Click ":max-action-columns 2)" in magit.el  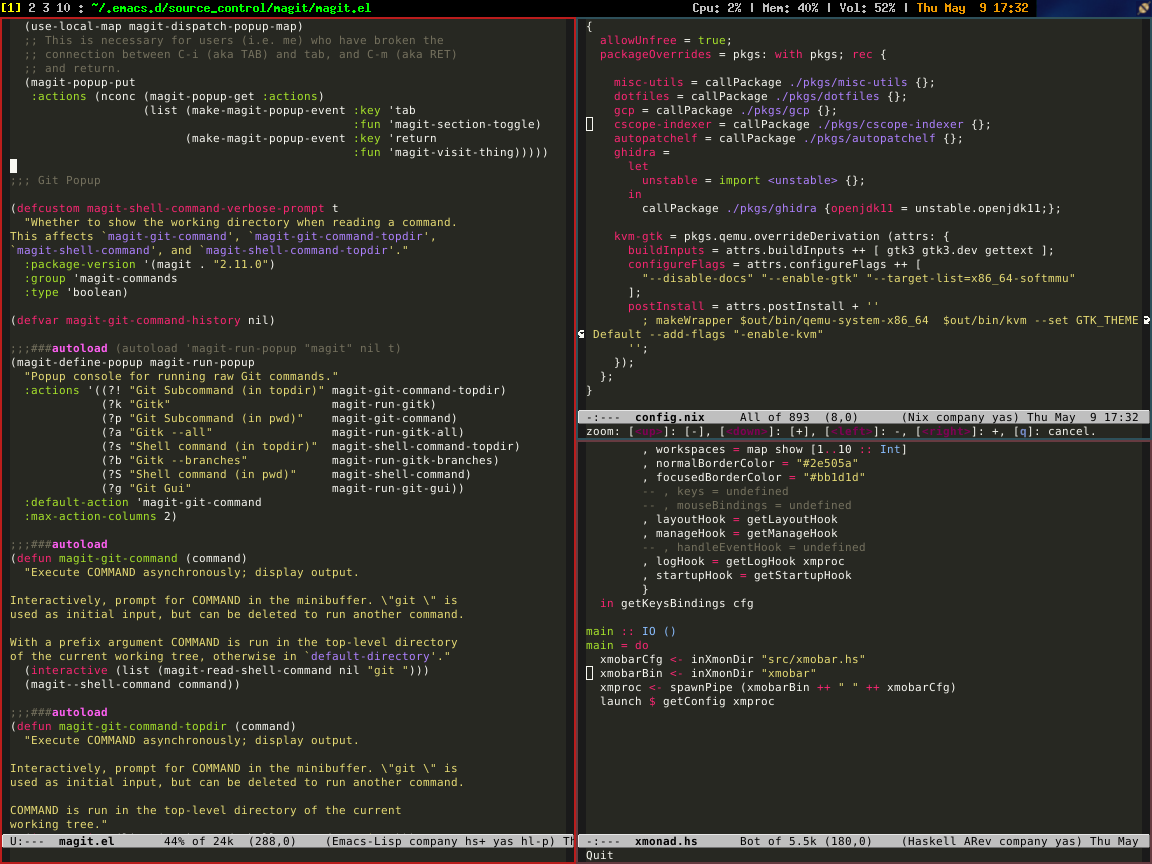click(101, 516)
